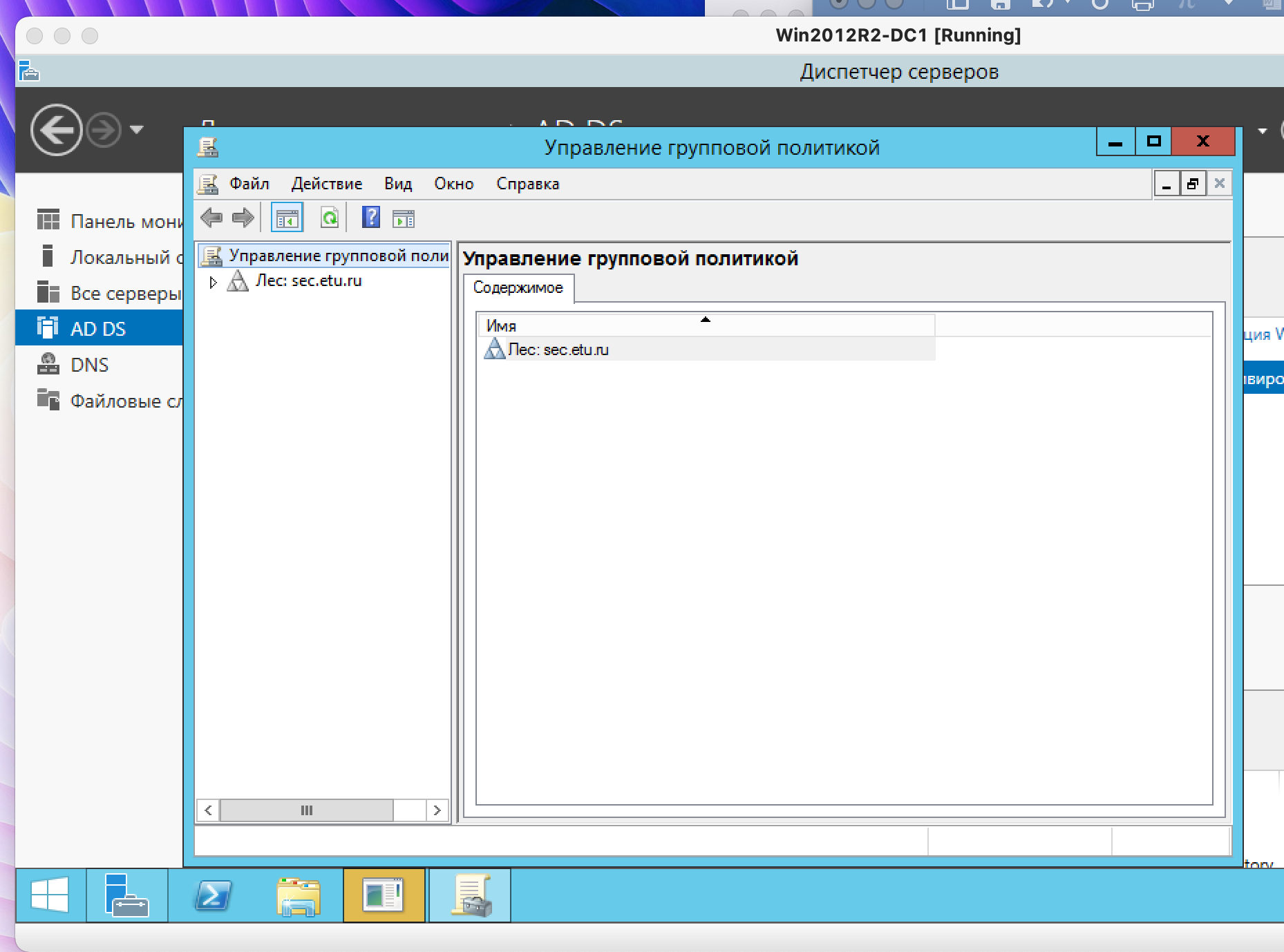The width and height of the screenshot is (1284, 952).
Task: Open the Файл menu
Action: pos(249,184)
